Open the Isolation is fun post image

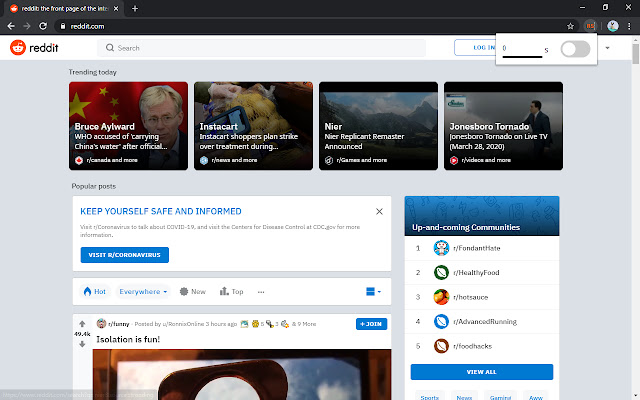[242, 374]
